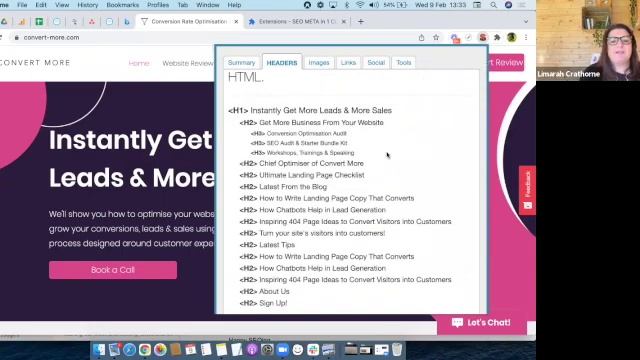Image resolution: width=640 pixels, height=360 pixels.
Task: Open the pinned tab with red dots
Action: (92, 22)
